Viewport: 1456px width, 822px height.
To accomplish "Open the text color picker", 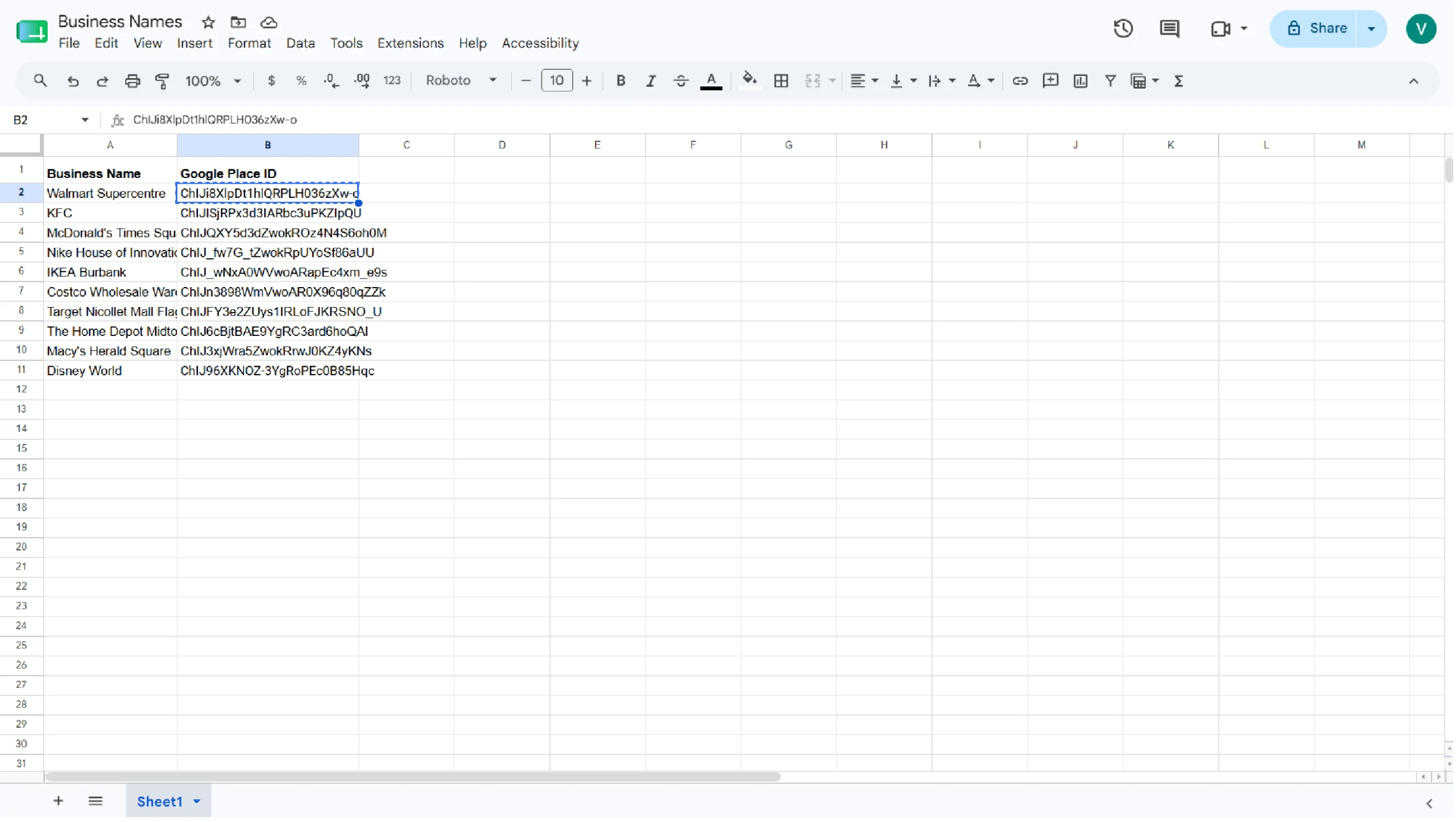I will [711, 81].
